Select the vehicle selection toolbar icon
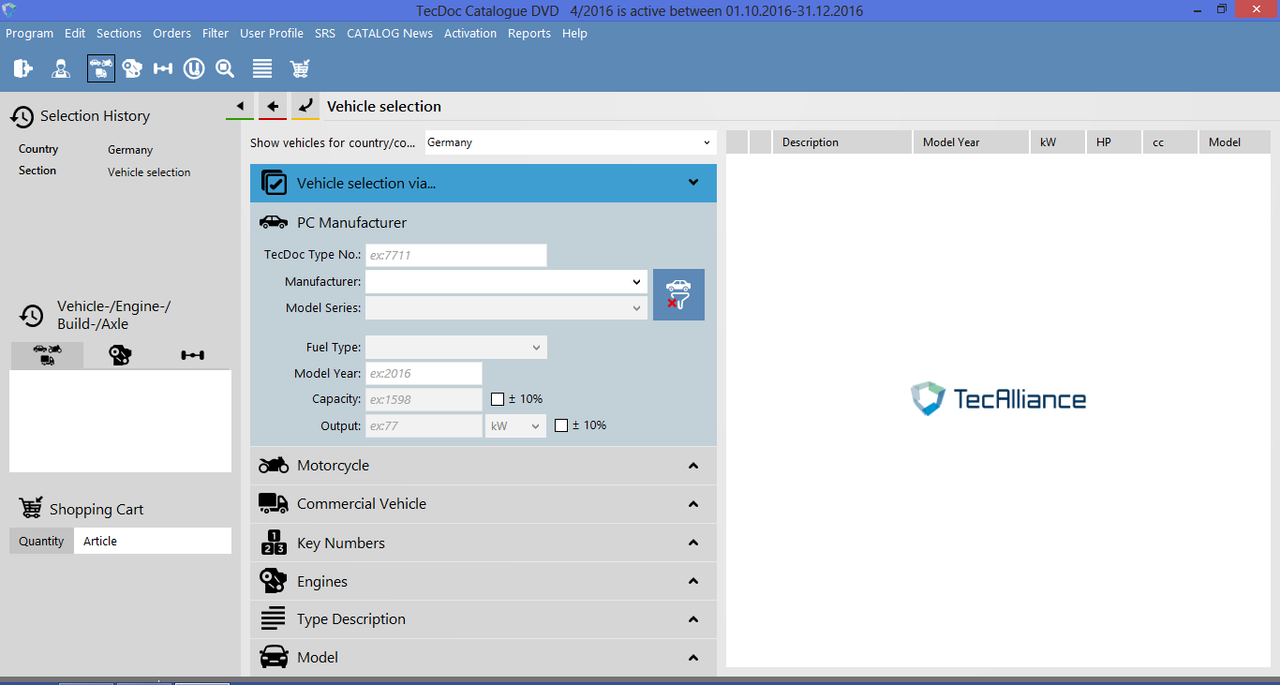 100,68
